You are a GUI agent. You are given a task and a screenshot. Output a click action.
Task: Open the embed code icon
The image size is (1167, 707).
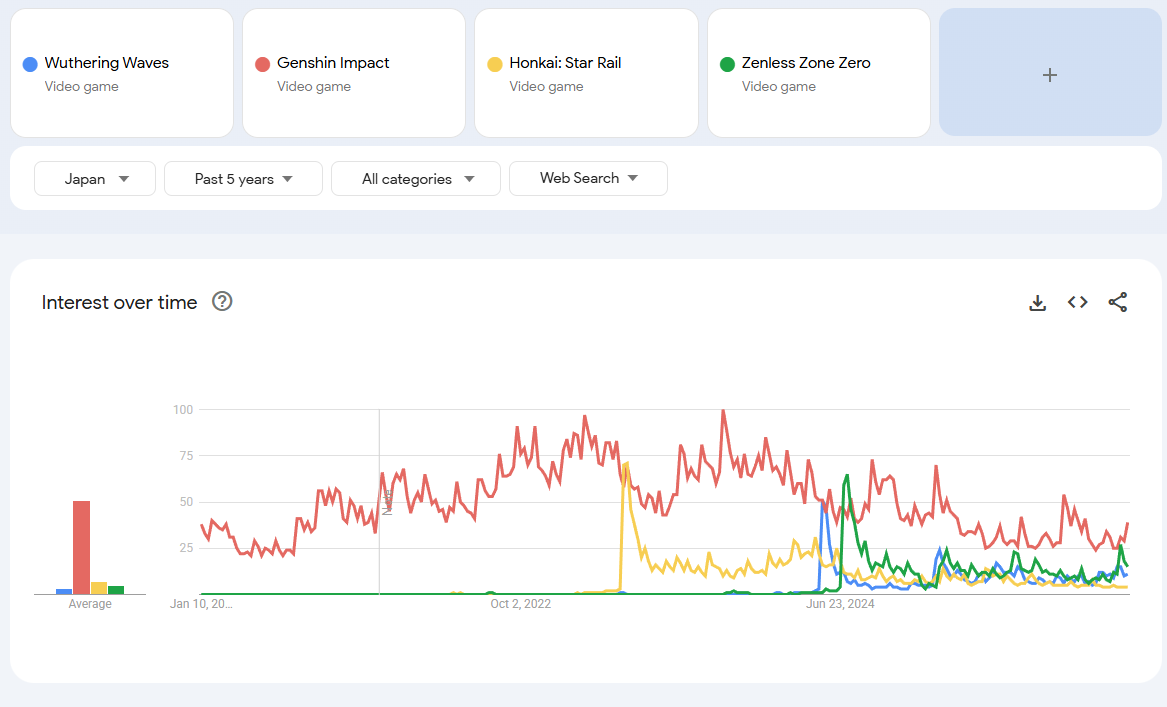click(1078, 302)
